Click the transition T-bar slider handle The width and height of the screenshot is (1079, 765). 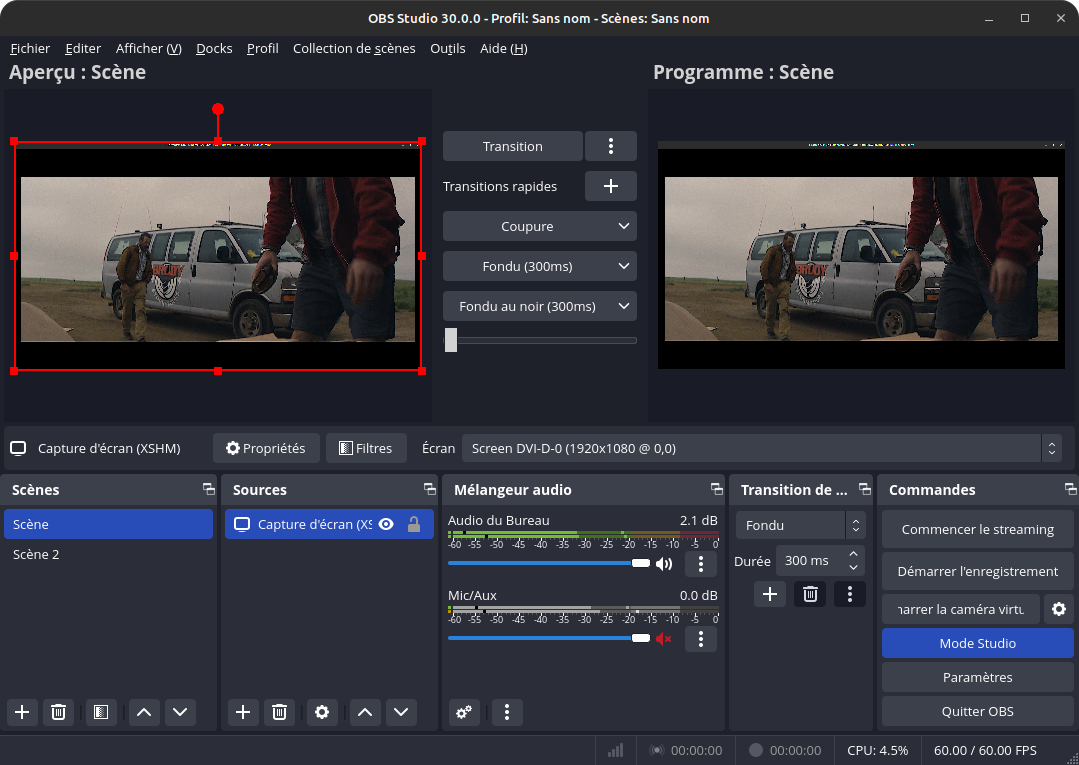(451, 340)
